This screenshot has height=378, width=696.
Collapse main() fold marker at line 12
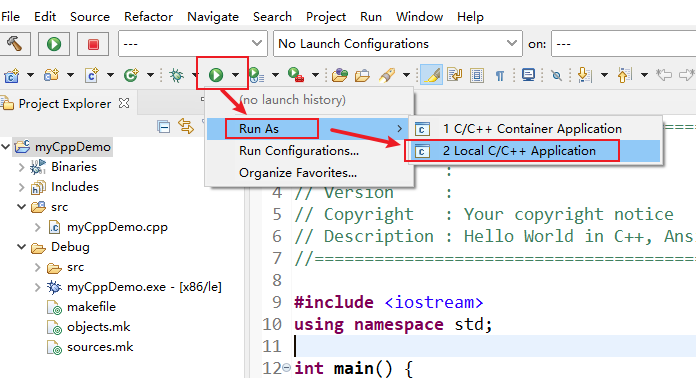[286, 367]
